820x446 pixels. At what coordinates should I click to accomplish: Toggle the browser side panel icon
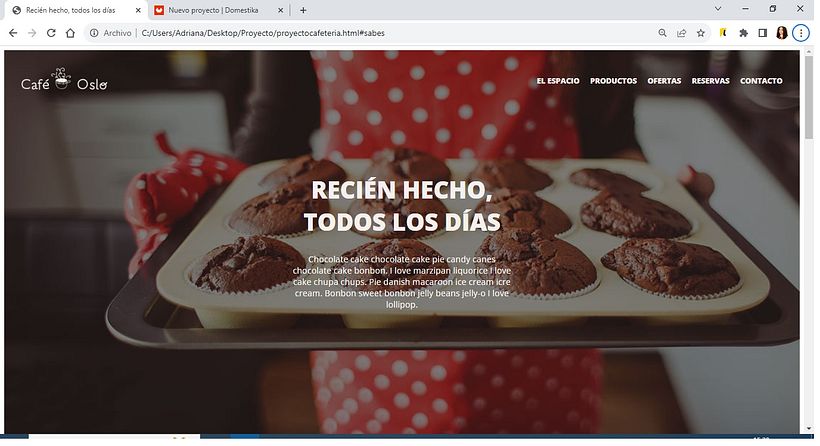[762, 33]
